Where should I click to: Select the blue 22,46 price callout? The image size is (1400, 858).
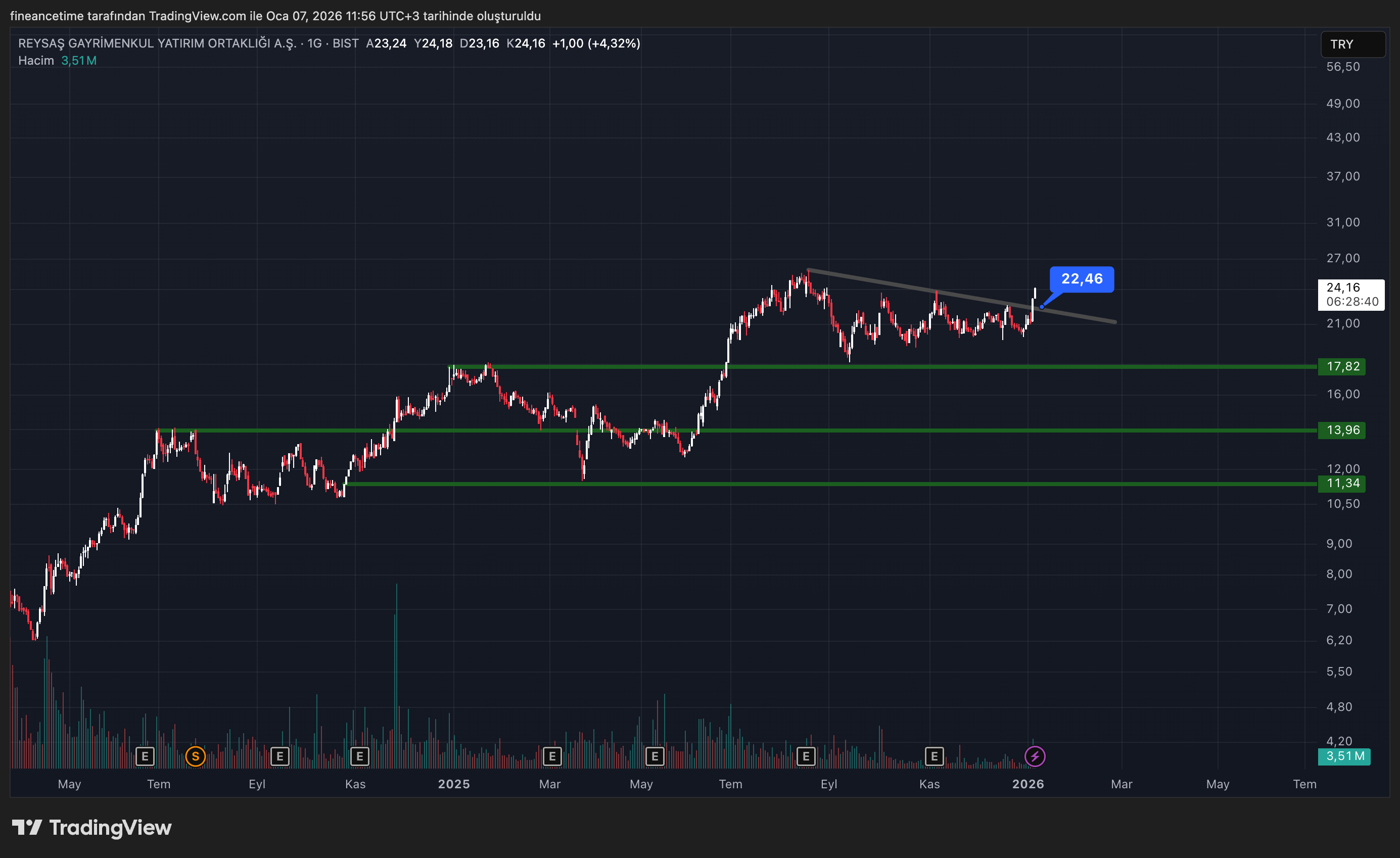pos(1081,279)
